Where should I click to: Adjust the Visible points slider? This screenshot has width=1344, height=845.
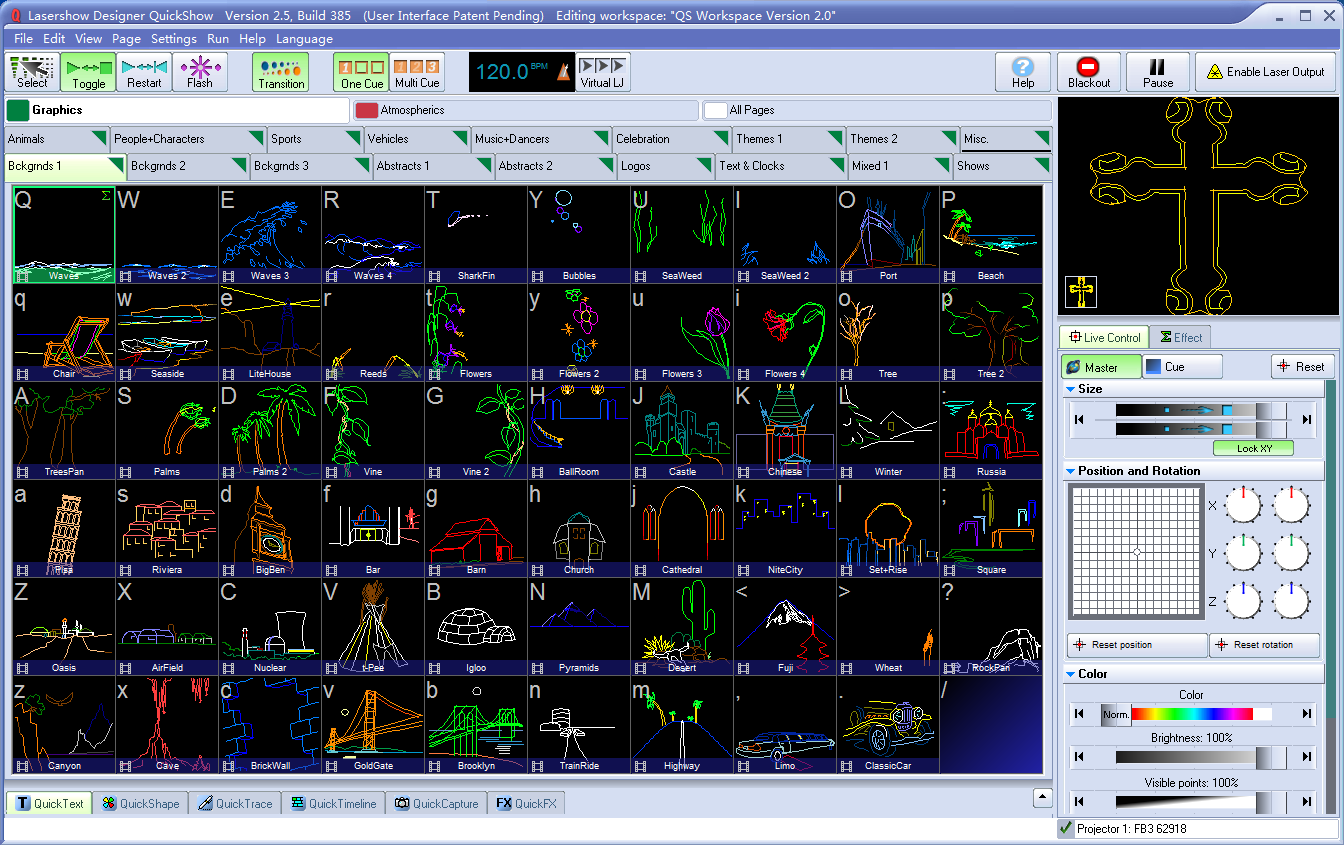coord(1201,802)
